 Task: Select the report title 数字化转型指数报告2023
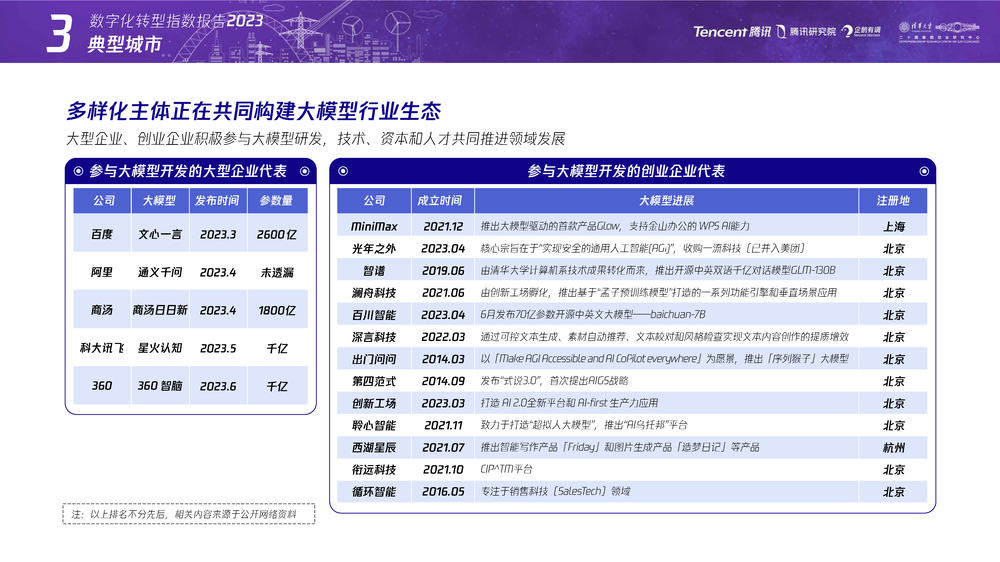[176, 21]
